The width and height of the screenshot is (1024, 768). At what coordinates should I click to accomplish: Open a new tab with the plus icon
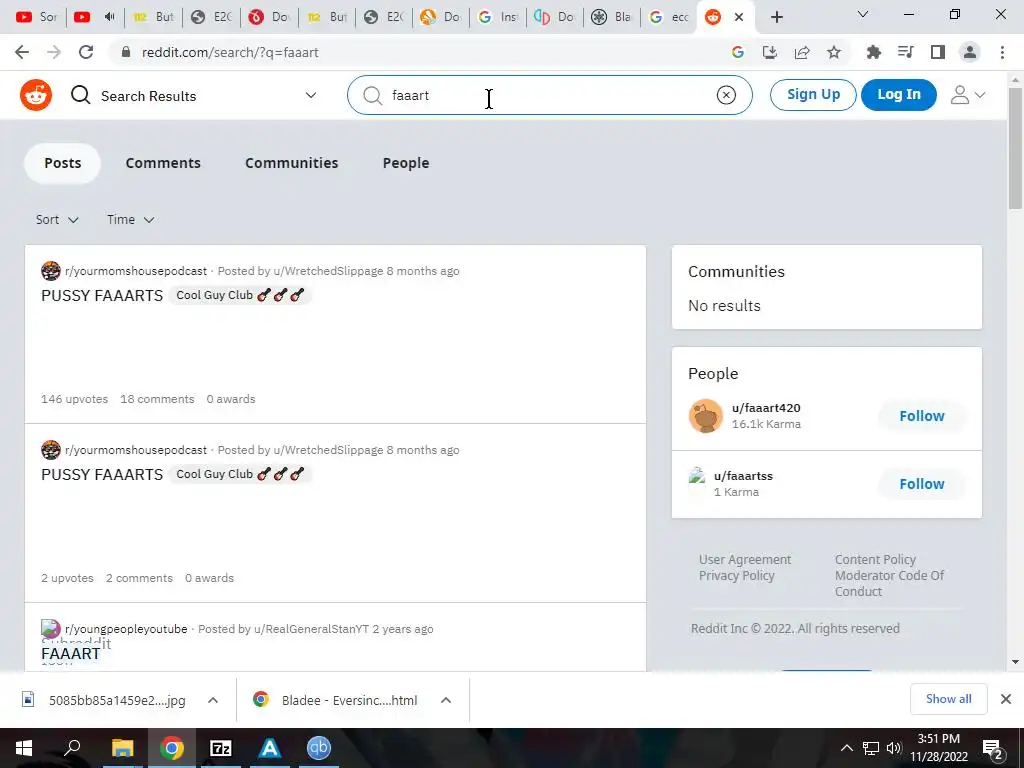coord(776,17)
